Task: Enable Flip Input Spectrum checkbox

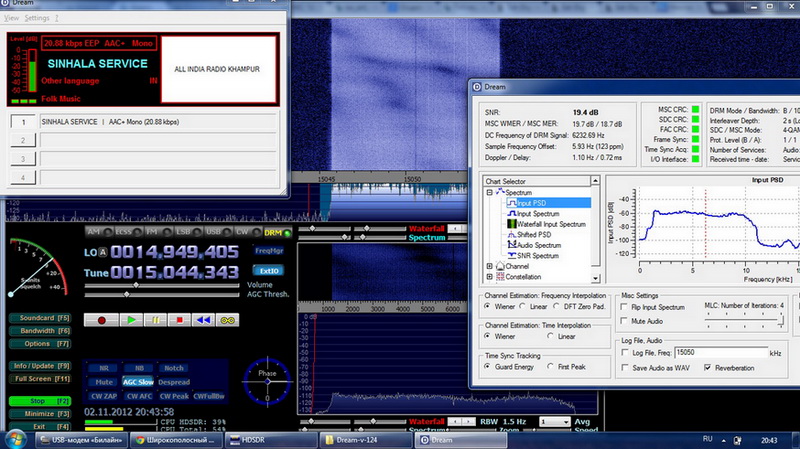Action: pyautogui.click(x=624, y=307)
